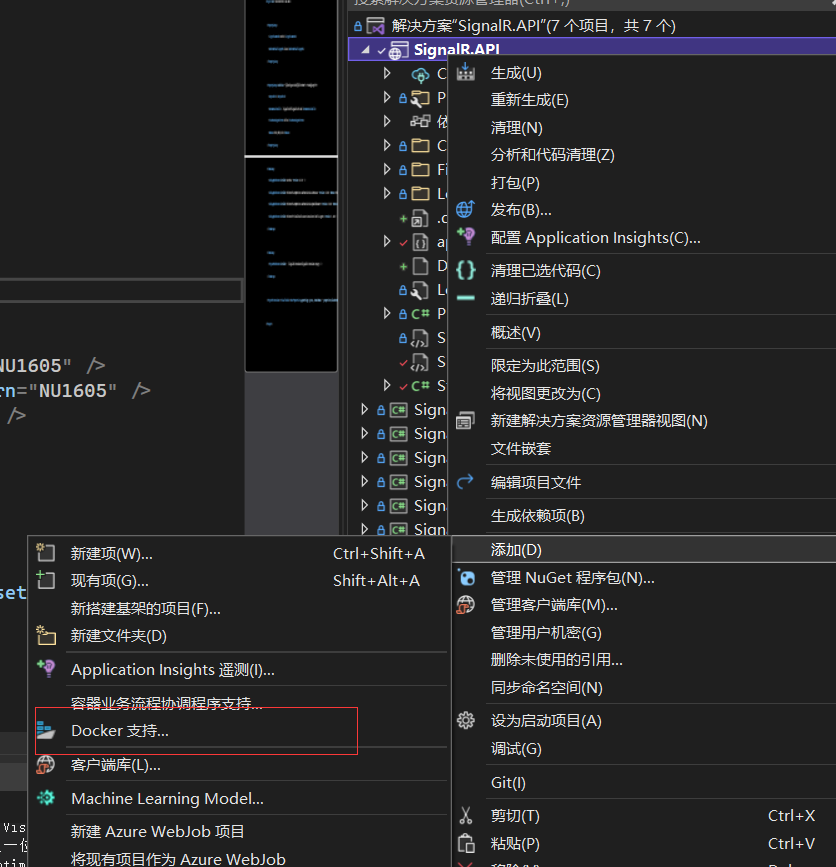This screenshot has height=867, width=836.
Task: Choose 删除未使用的引用...
Action: 557,660
